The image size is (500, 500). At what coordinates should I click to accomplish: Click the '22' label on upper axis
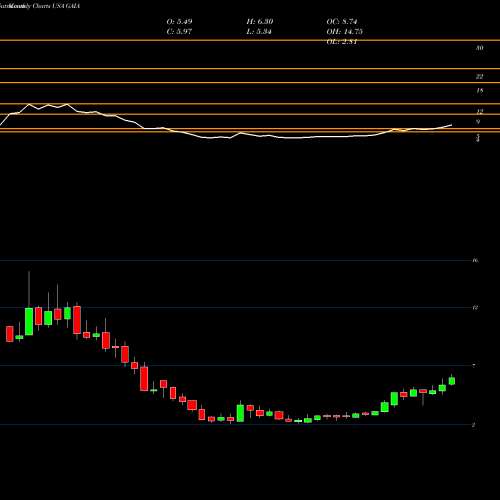(479, 77)
